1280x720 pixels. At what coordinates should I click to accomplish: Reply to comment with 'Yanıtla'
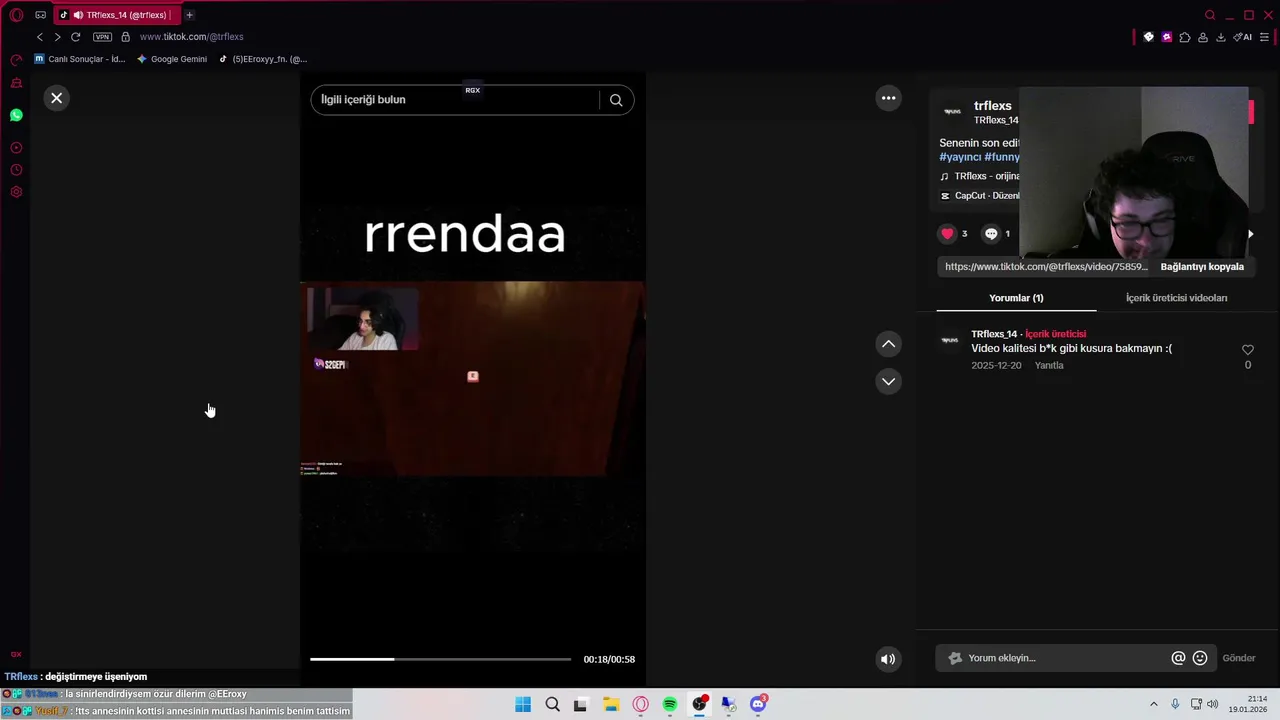[1049, 366]
